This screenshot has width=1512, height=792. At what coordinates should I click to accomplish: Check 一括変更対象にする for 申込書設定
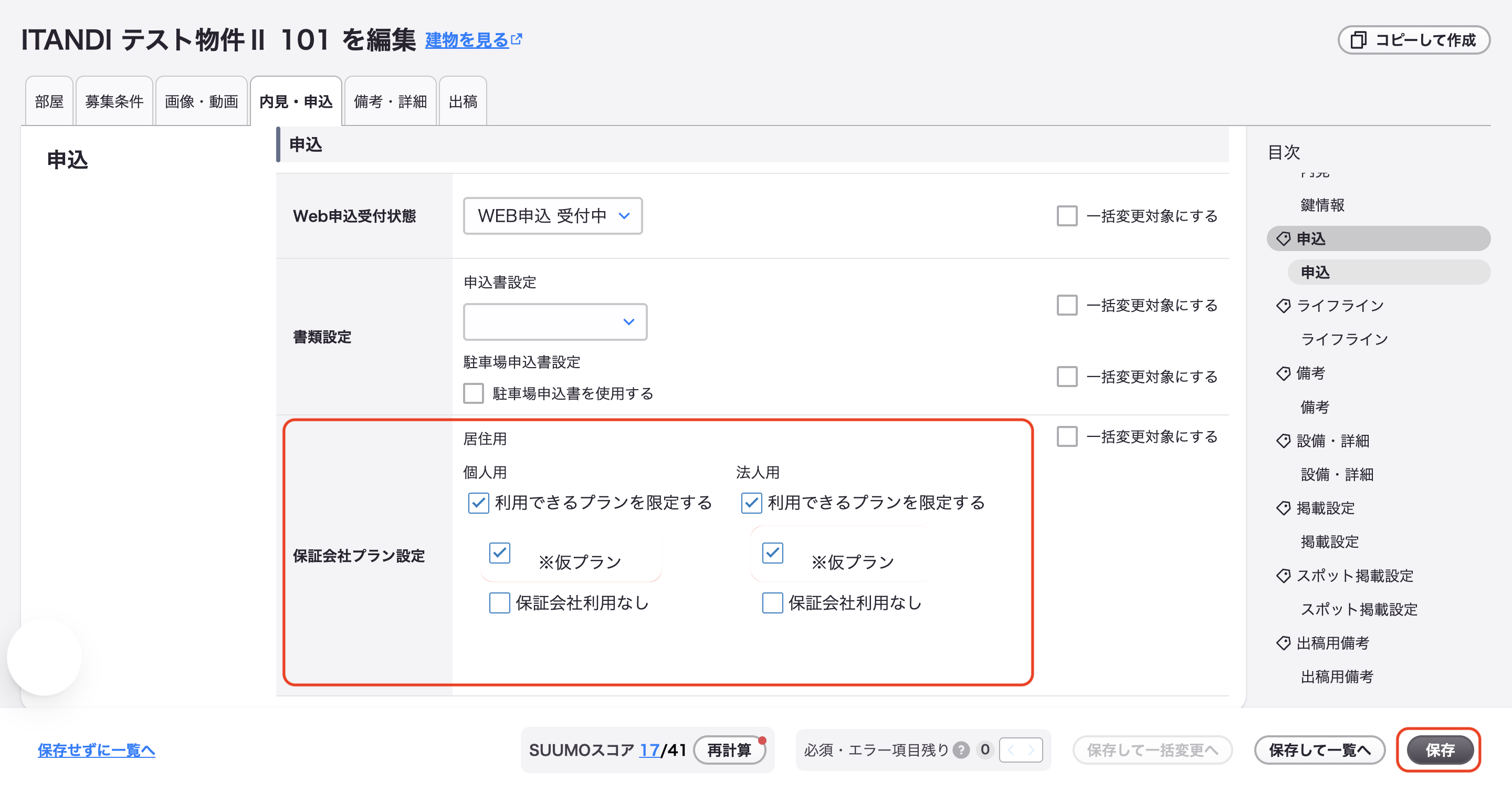point(1066,305)
